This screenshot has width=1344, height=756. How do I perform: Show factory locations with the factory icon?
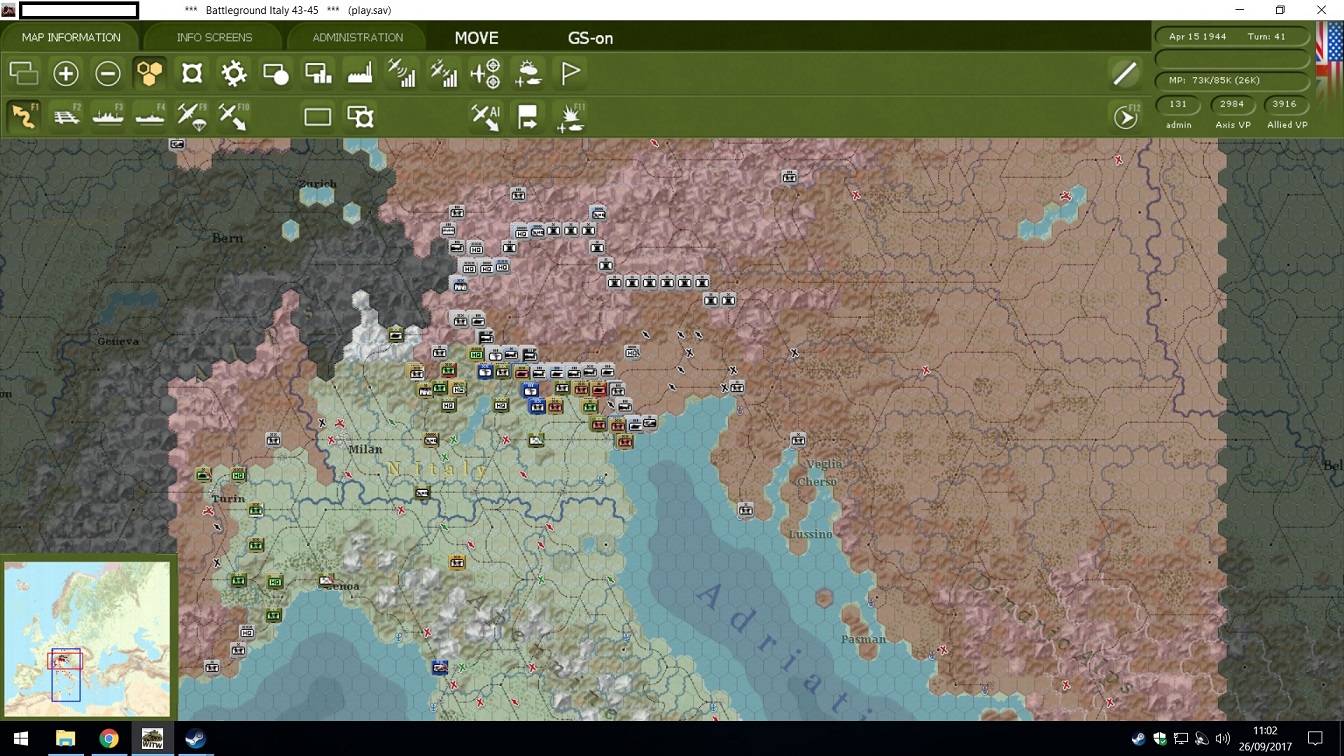pyautogui.click(x=360, y=73)
